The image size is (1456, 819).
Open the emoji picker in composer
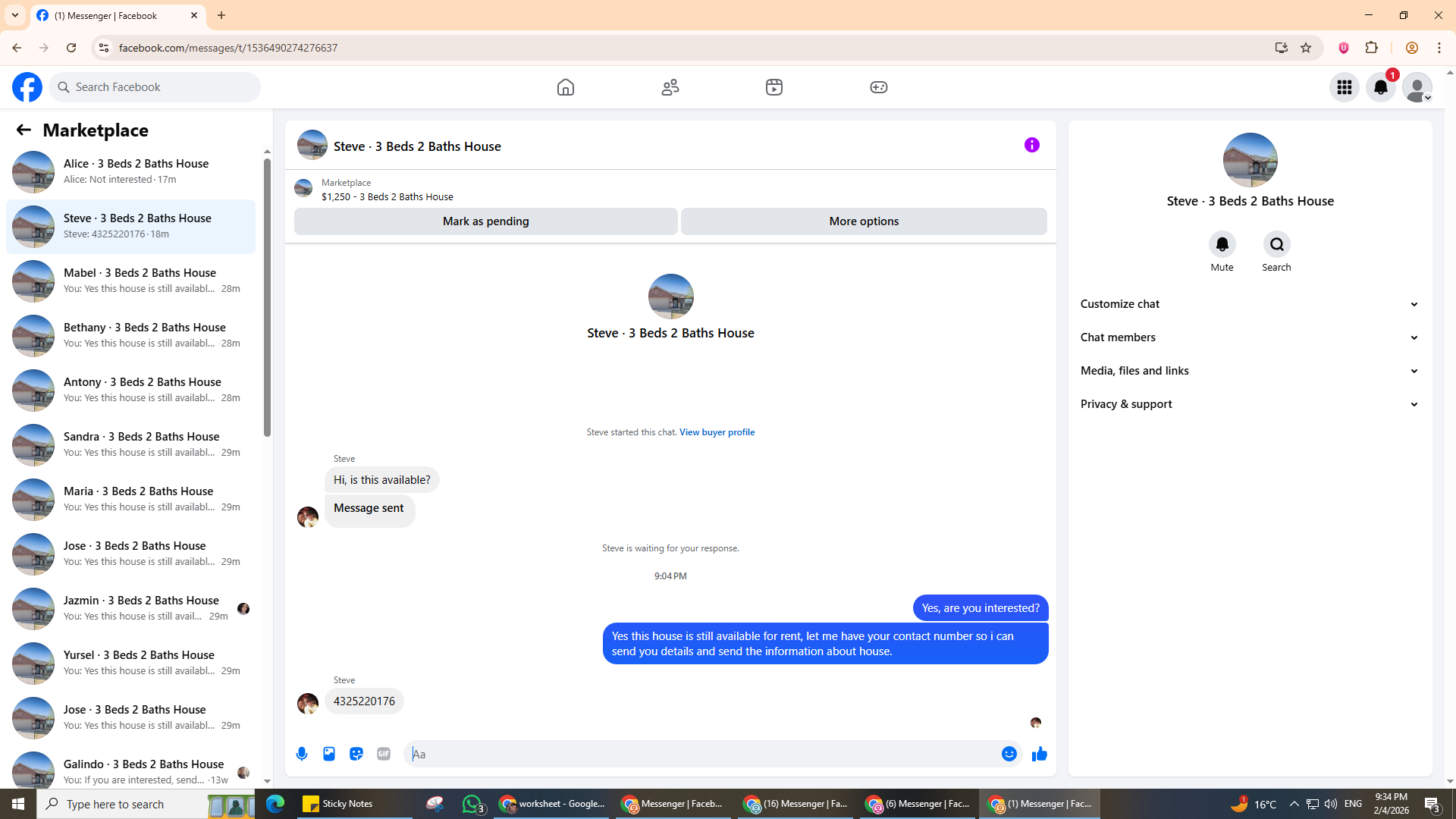click(x=1009, y=754)
